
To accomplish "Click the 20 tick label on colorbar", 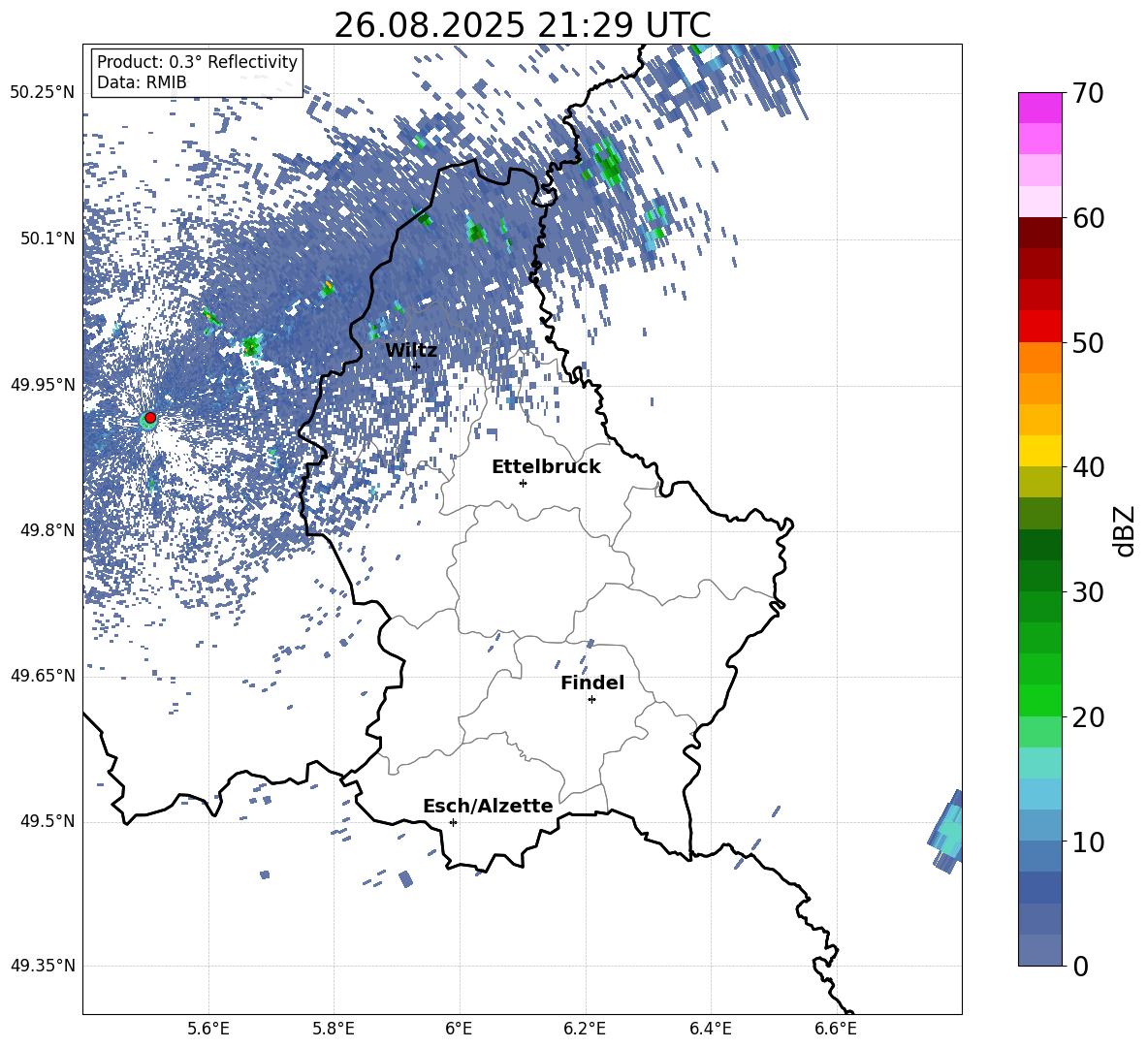I will (1088, 717).
